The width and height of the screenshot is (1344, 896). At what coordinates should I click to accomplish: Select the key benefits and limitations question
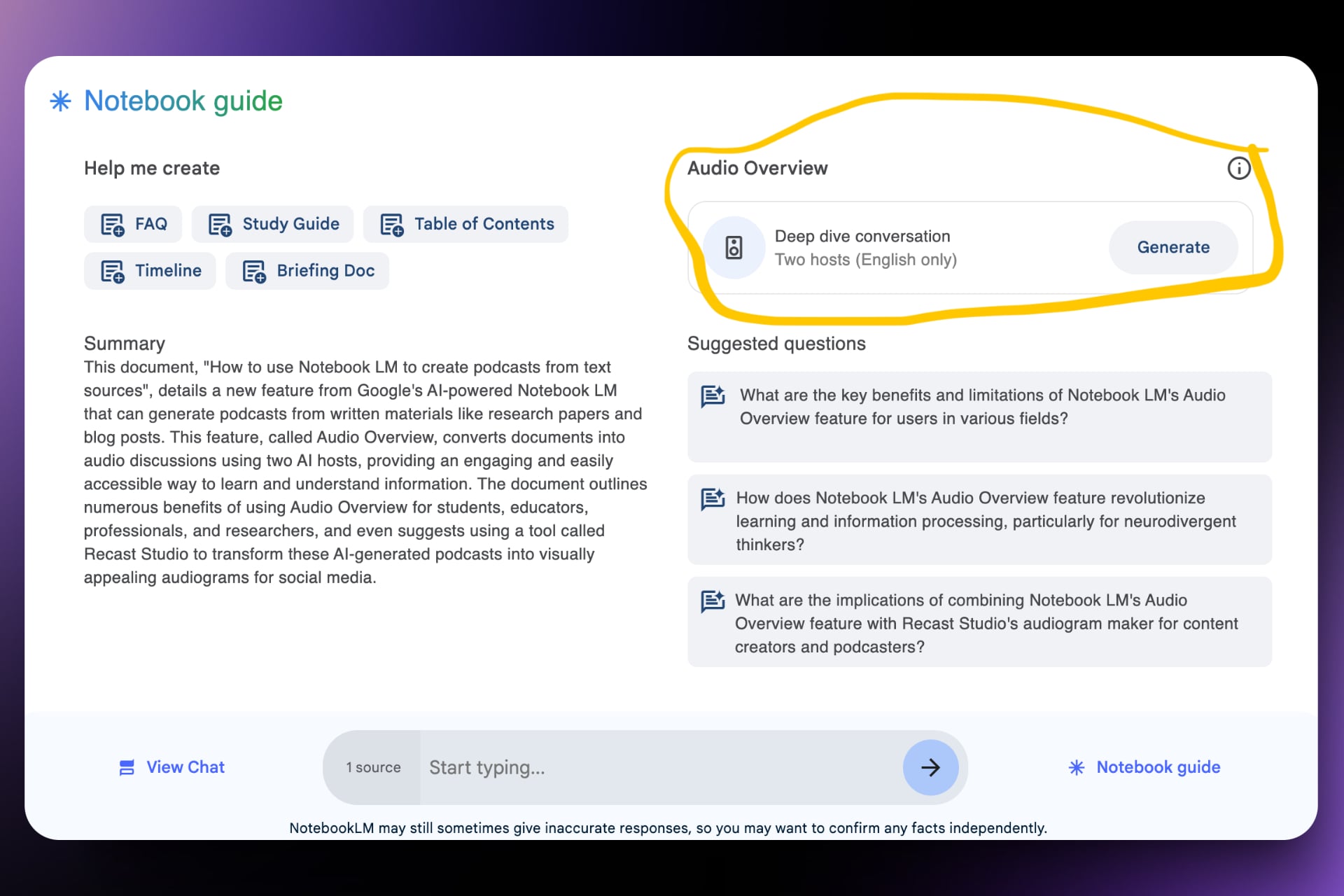(981, 407)
